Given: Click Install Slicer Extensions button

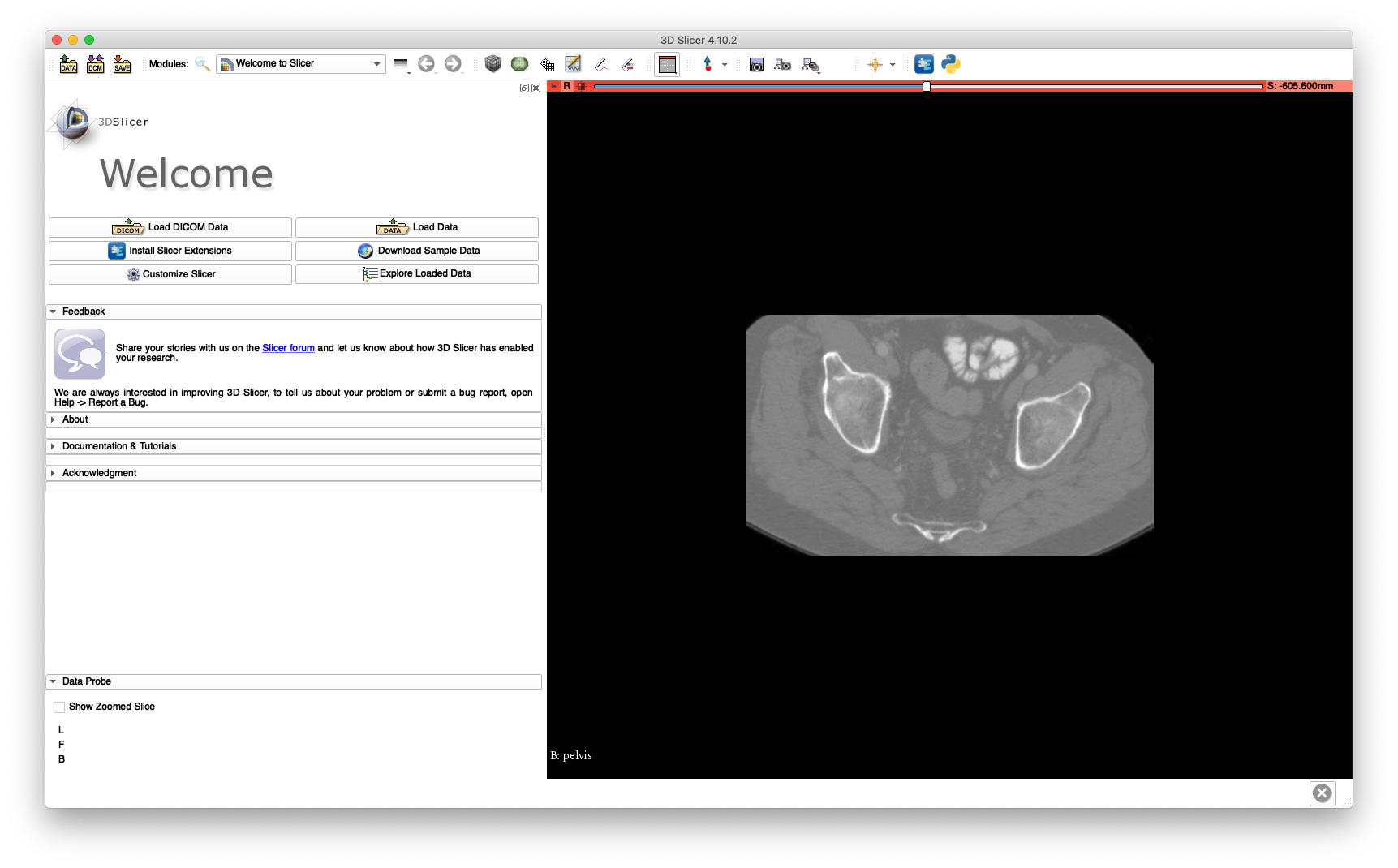Looking at the screenshot, I should (170, 251).
